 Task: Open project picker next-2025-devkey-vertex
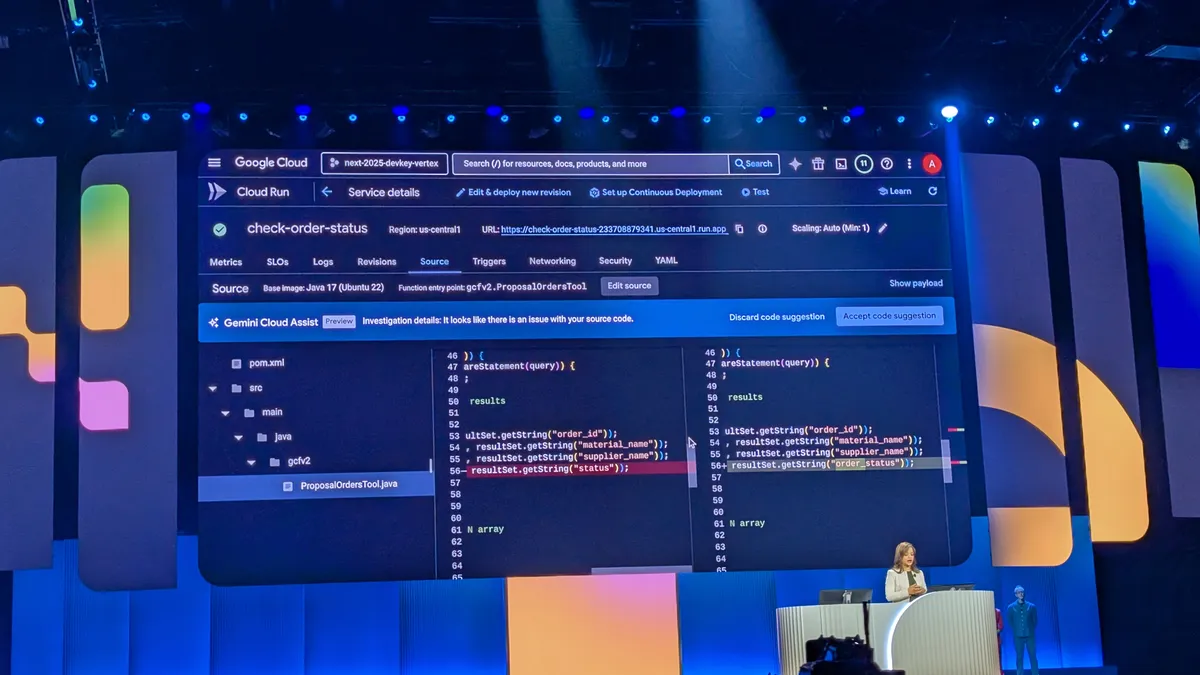pyautogui.click(x=385, y=163)
